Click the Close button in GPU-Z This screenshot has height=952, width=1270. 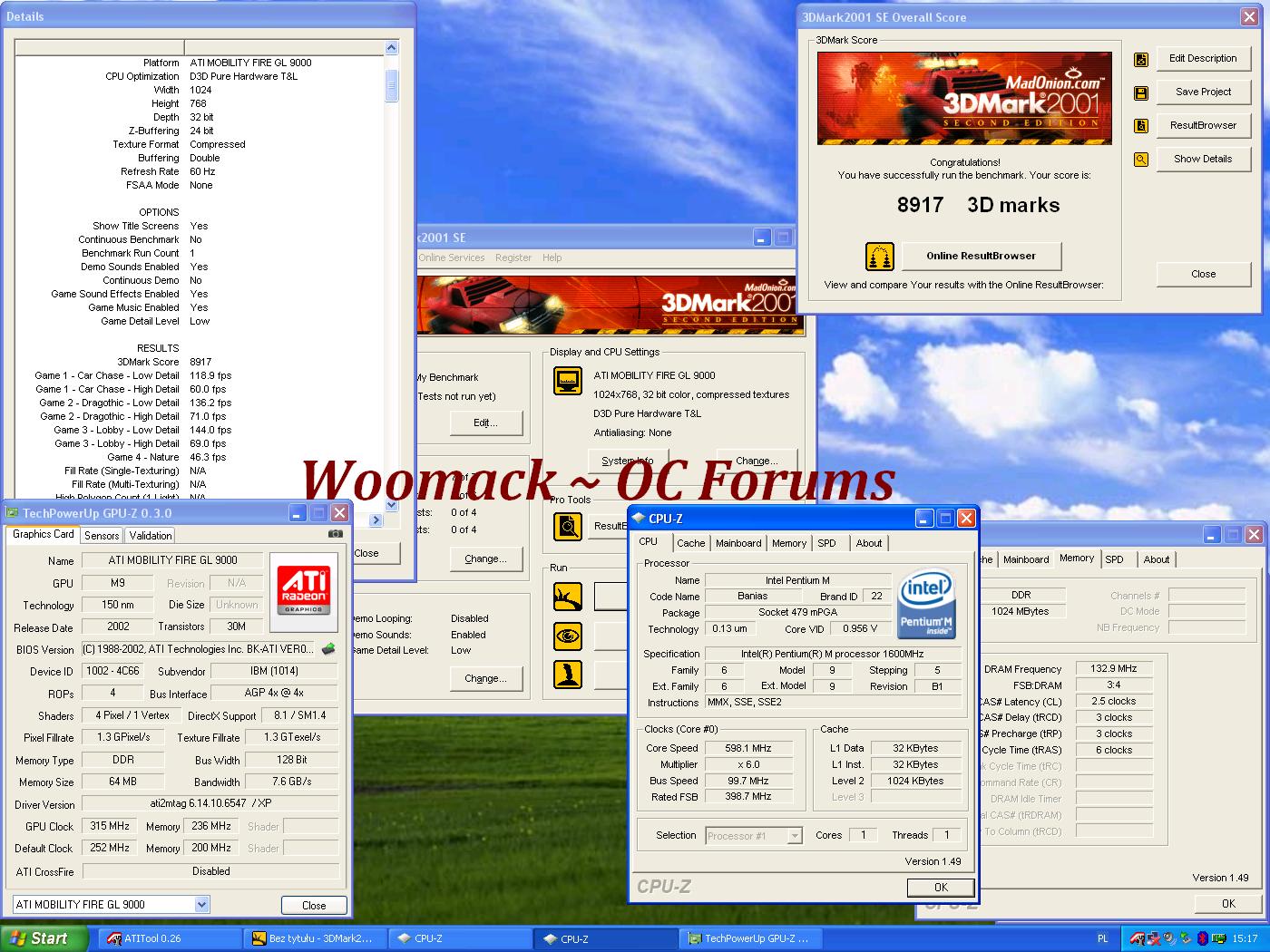[x=314, y=905]
